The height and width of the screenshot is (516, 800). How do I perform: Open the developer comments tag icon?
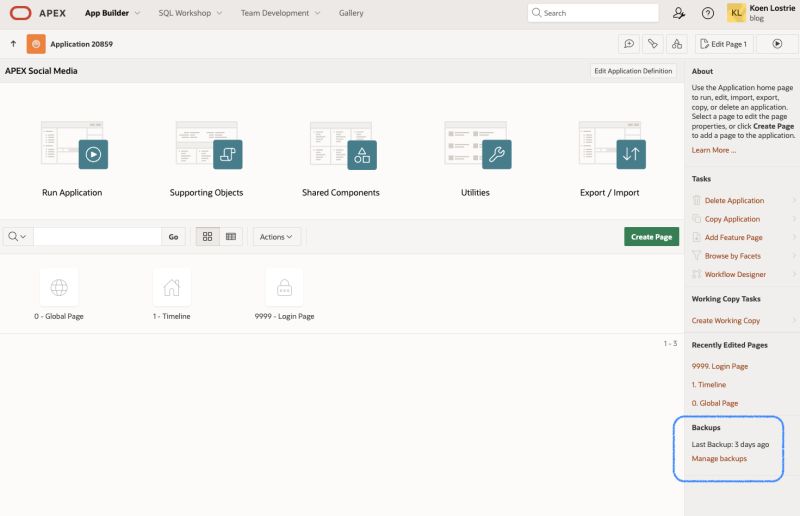pyautogui.click(x=653, y=44)
